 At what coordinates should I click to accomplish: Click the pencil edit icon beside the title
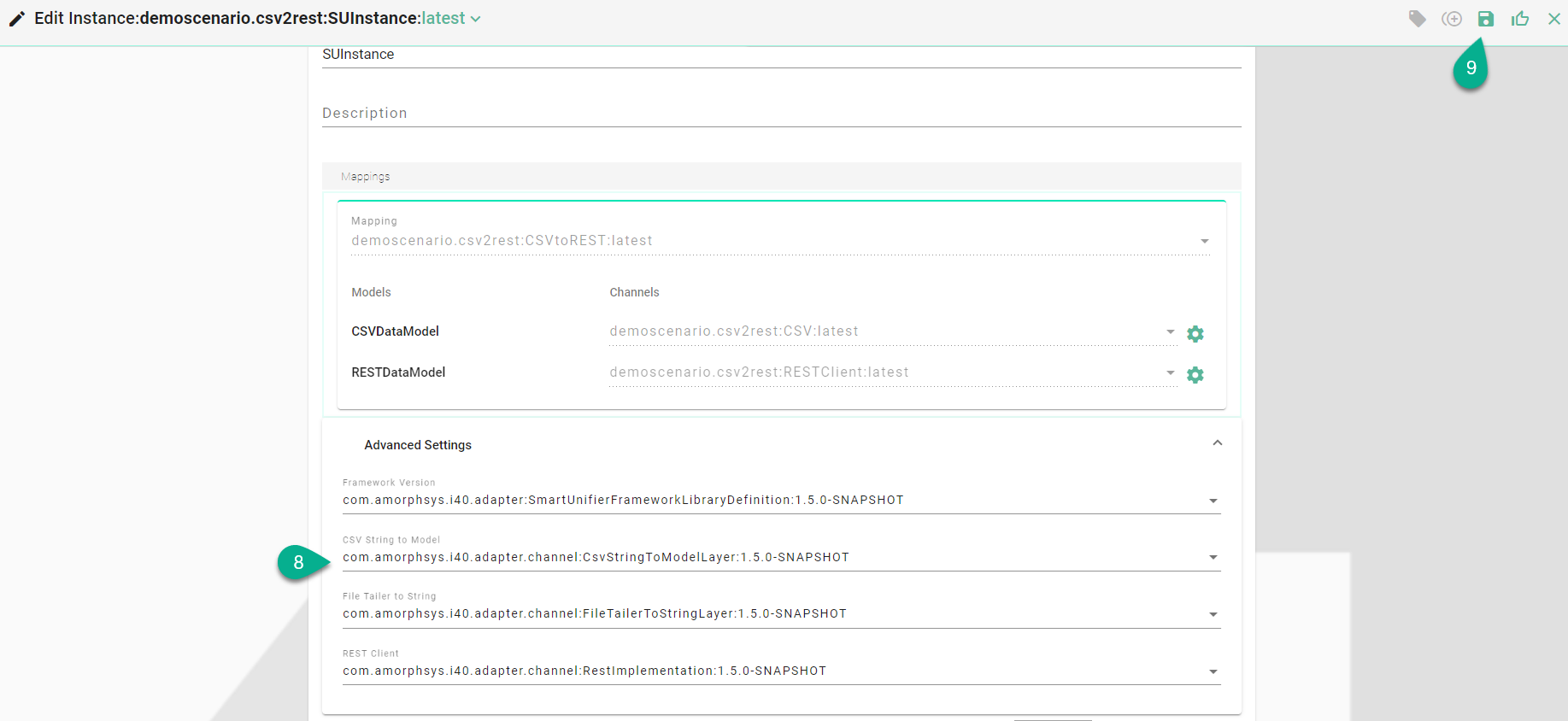point(16,19)
